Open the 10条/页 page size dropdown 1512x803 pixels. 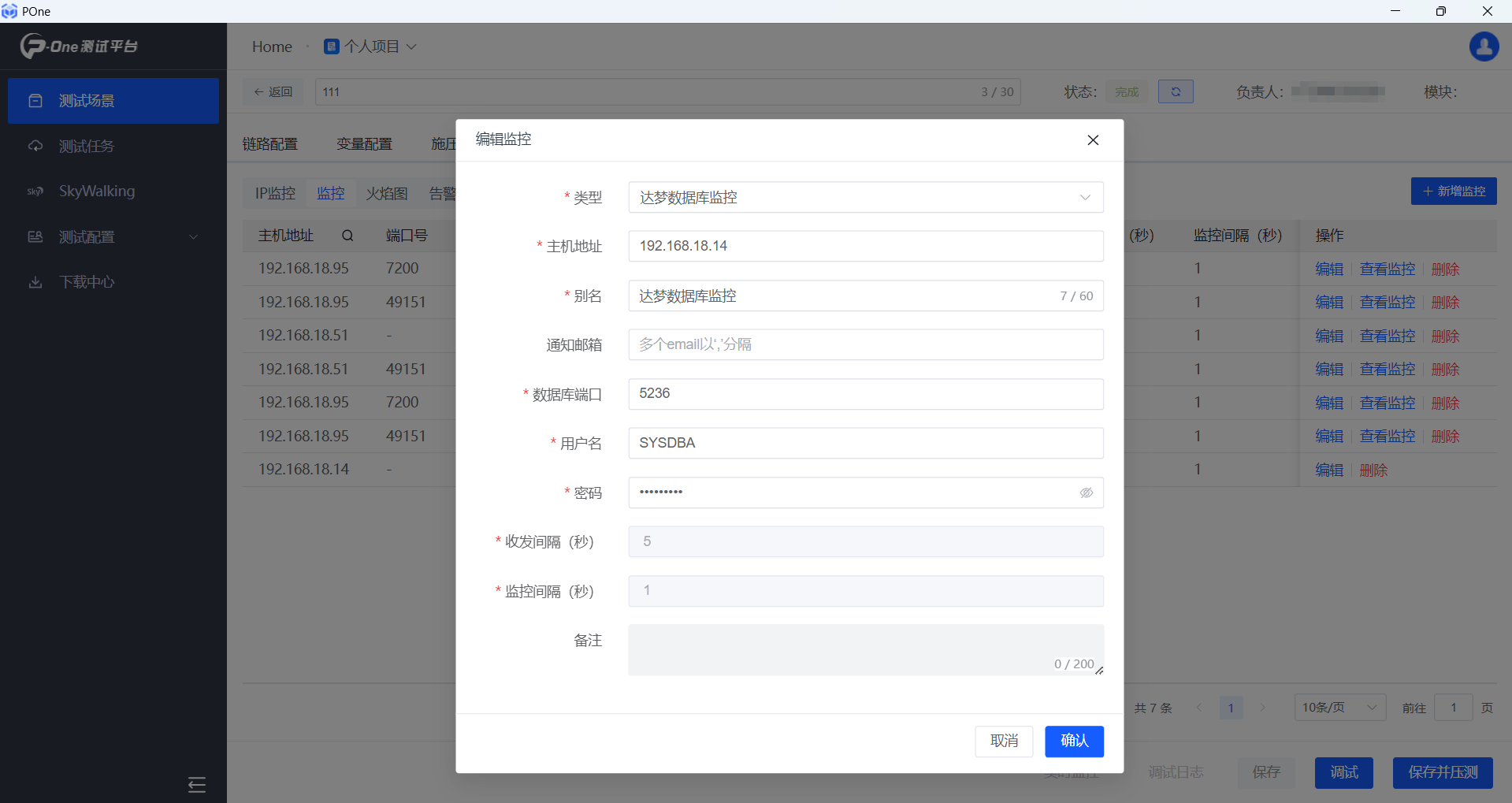[1339, 708]
